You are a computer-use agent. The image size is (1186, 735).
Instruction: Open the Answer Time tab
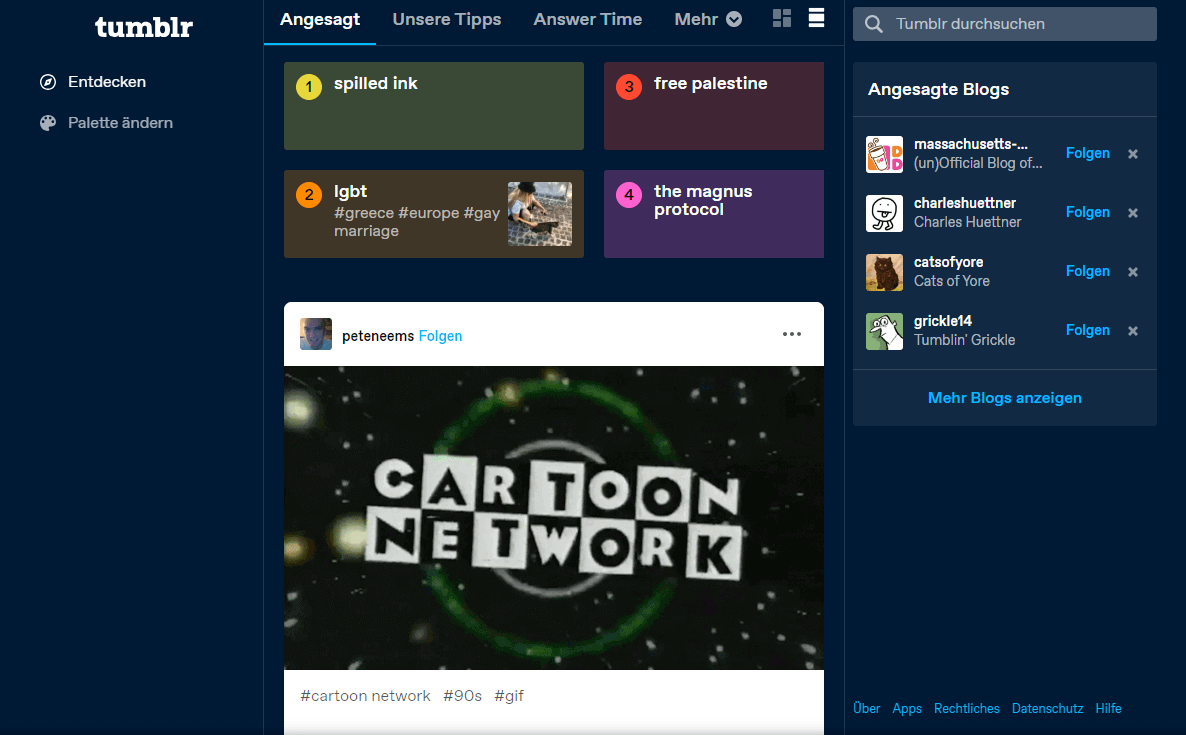point(588,20)
